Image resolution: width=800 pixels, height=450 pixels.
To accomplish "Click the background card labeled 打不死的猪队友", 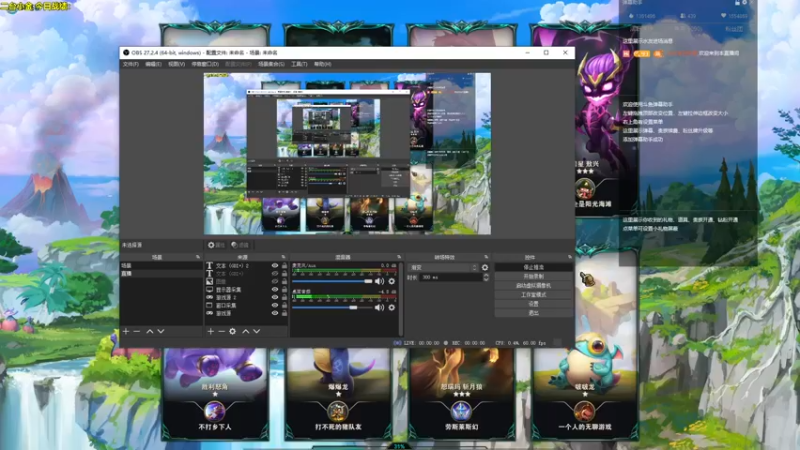I will pyautogui.click(x=338, y=394).
